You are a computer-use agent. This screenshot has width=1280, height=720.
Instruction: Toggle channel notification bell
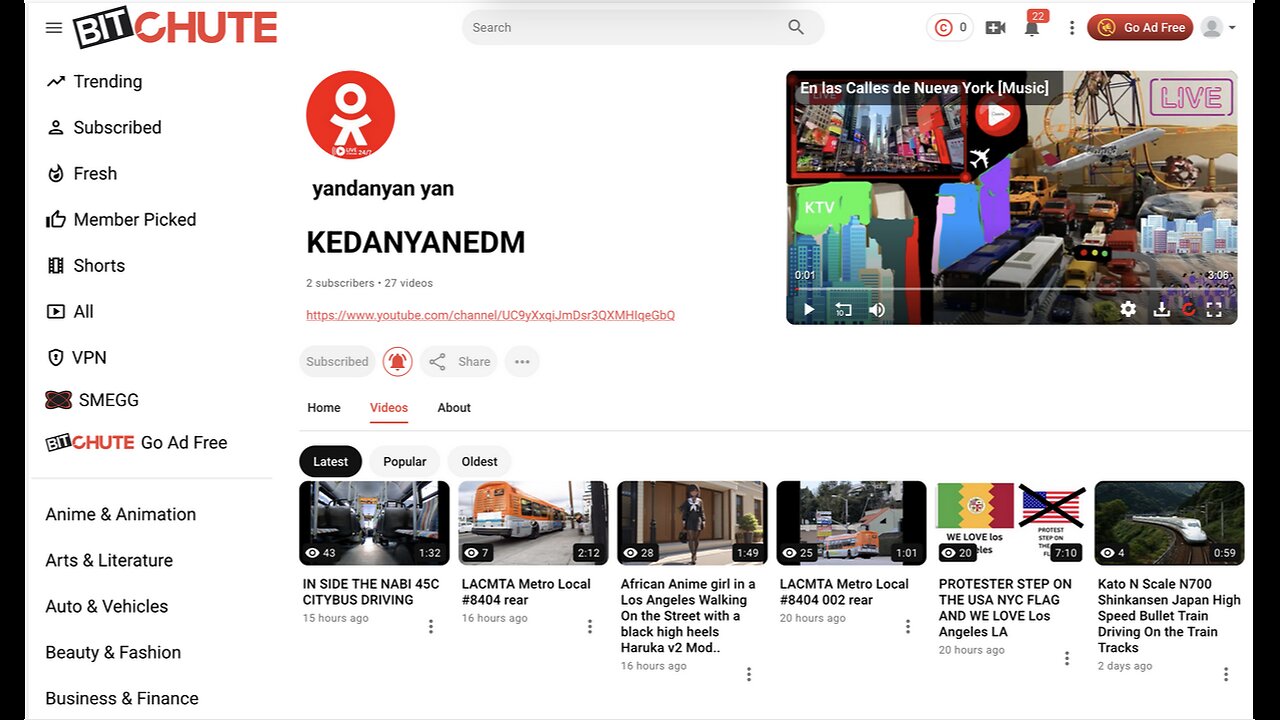[398, 362]
